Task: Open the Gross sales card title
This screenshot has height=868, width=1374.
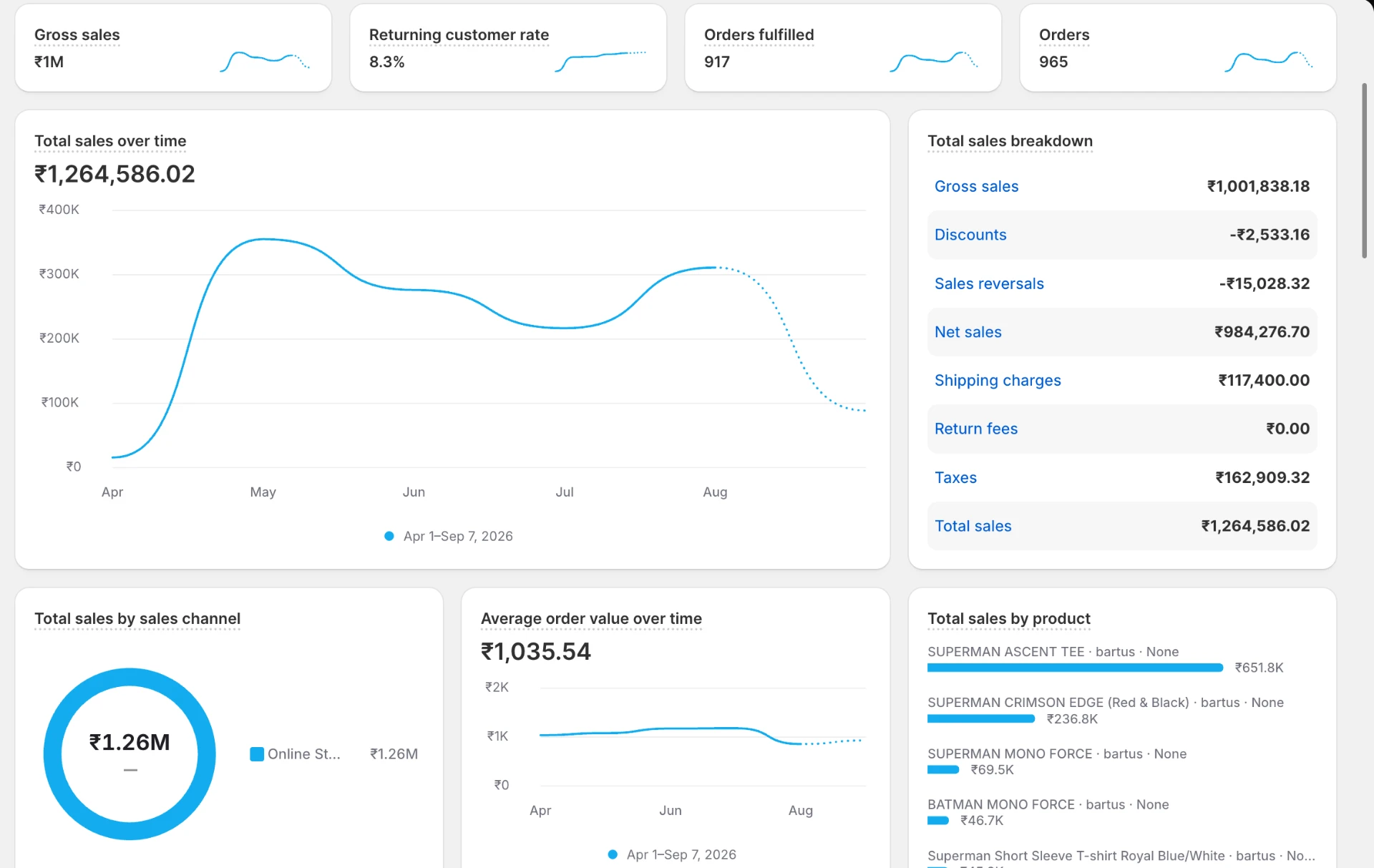Action: point(77,34)
